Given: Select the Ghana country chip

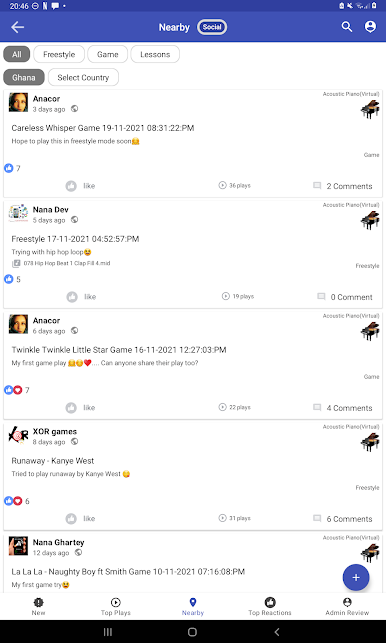Looking at the screenshot, I should [24, 78].
